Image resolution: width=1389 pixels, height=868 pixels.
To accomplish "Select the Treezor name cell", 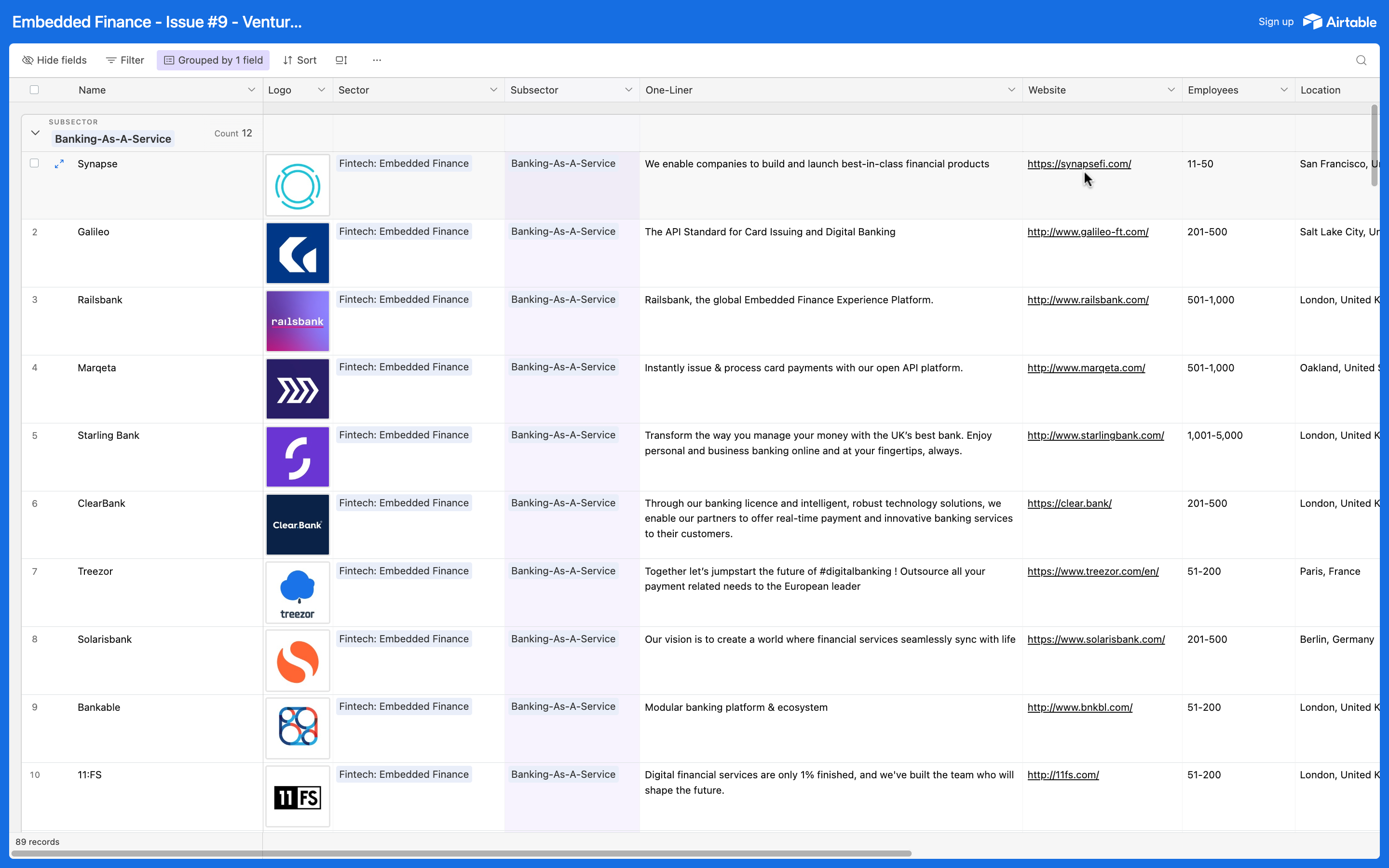I will [x=142, y=593].
